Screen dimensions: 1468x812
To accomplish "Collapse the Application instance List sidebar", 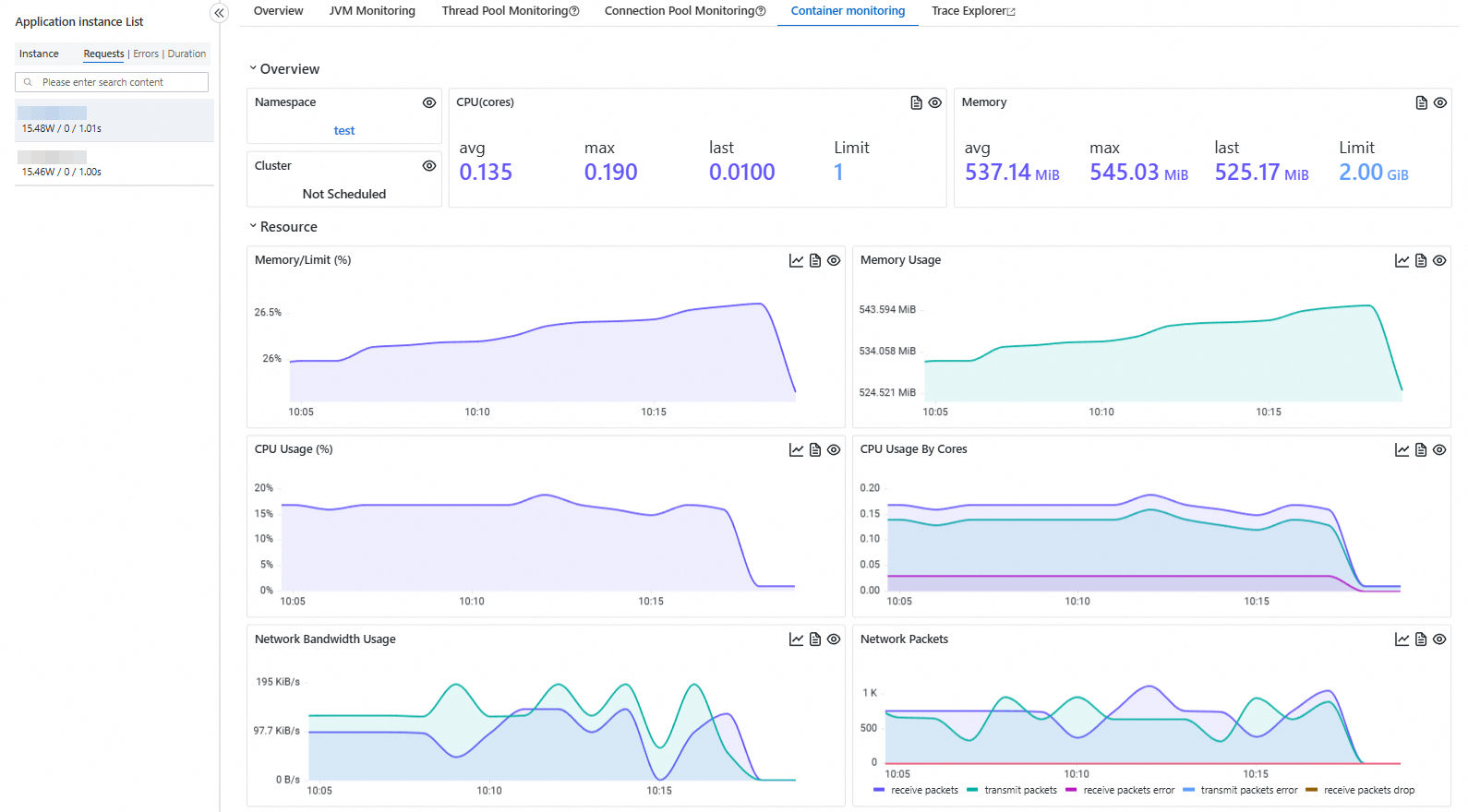I will pos(219,13).
